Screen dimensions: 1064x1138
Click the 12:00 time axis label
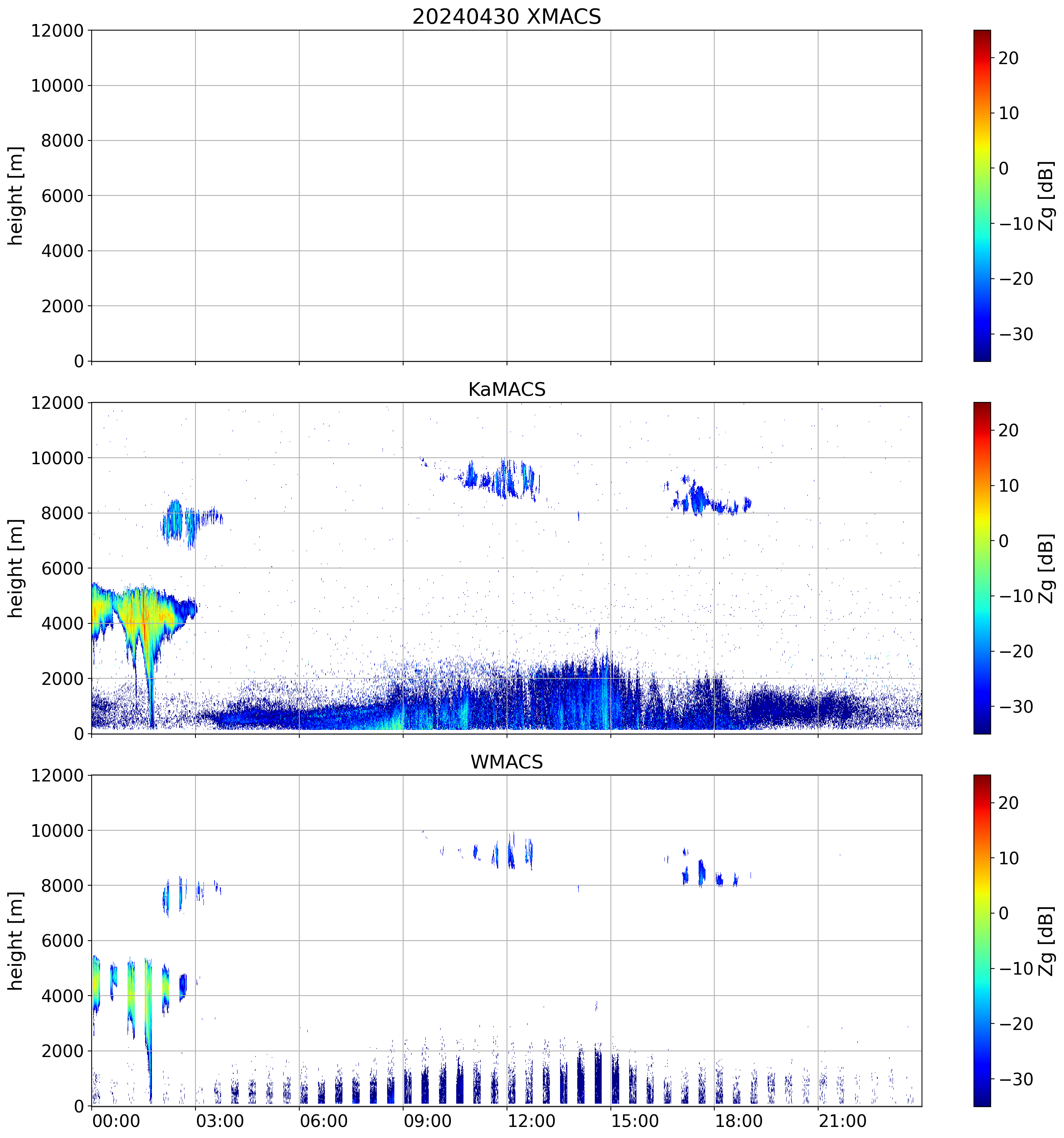click(x=531, y=1121)
